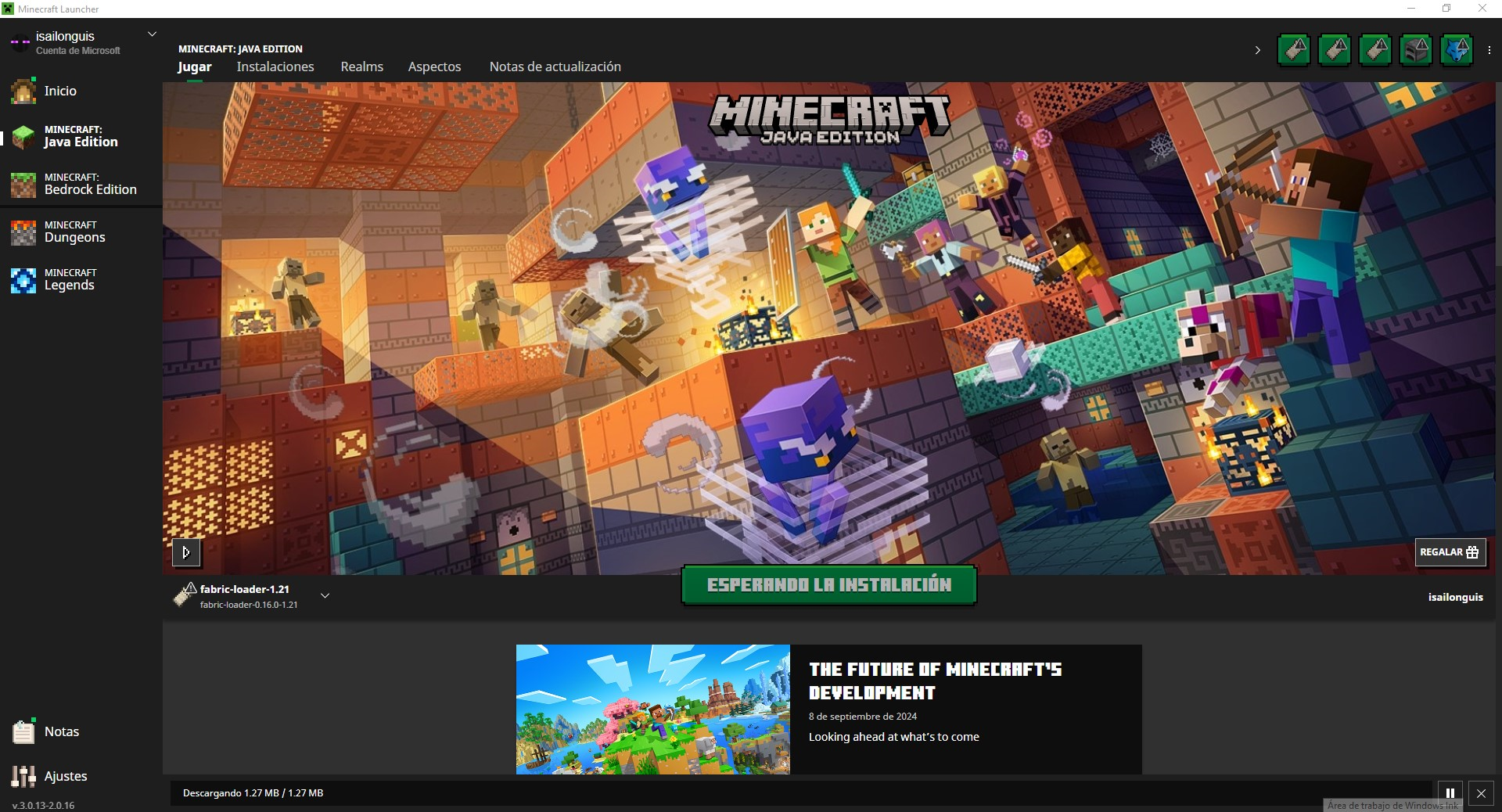Select Minecraft: Bedrock Edition in sidebar
Viewport: 1502px width, 812px height.
click(81, 184)
